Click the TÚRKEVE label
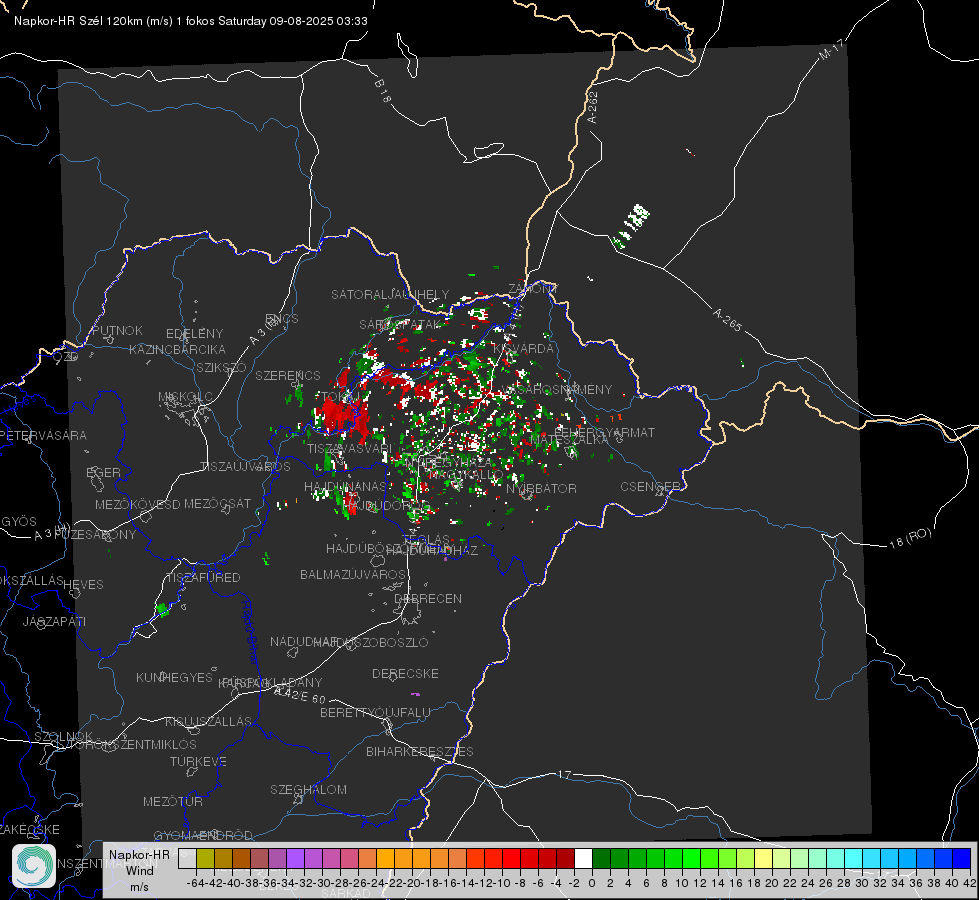 point(199,761)
